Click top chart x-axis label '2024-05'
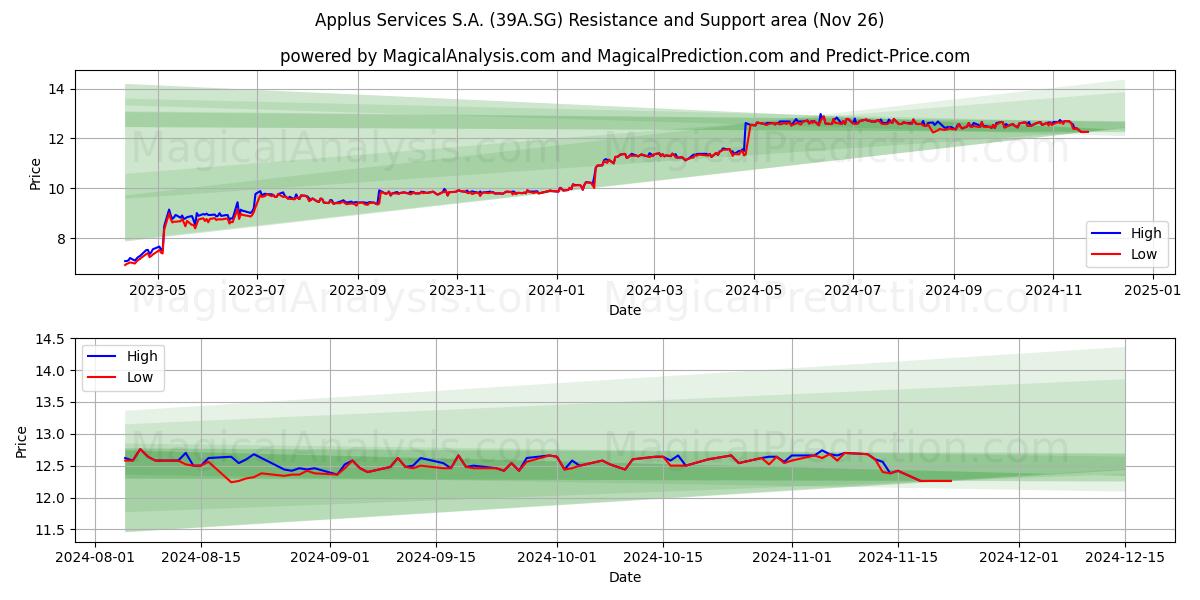This screenshot has height=600, width=1200. click(x=753, y=291)
